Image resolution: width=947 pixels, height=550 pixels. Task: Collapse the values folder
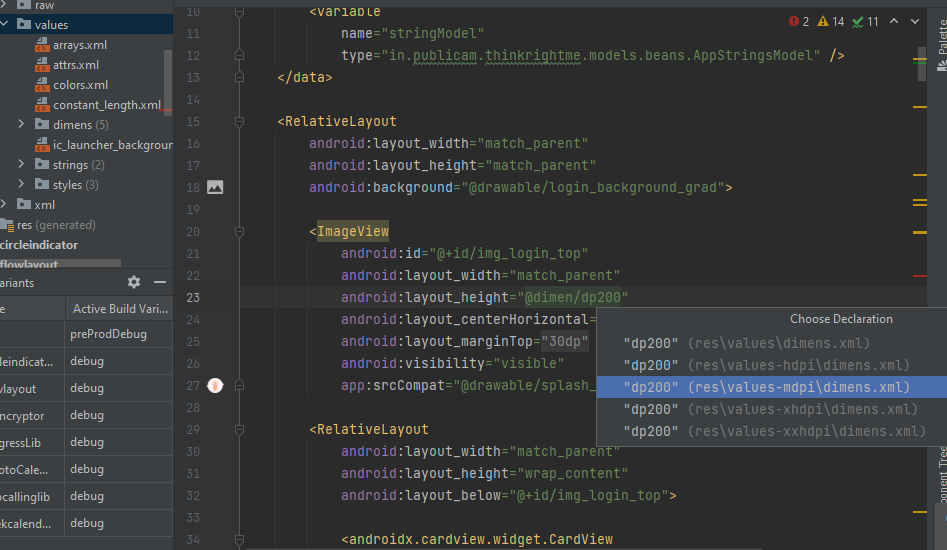(x=5, y=25)
